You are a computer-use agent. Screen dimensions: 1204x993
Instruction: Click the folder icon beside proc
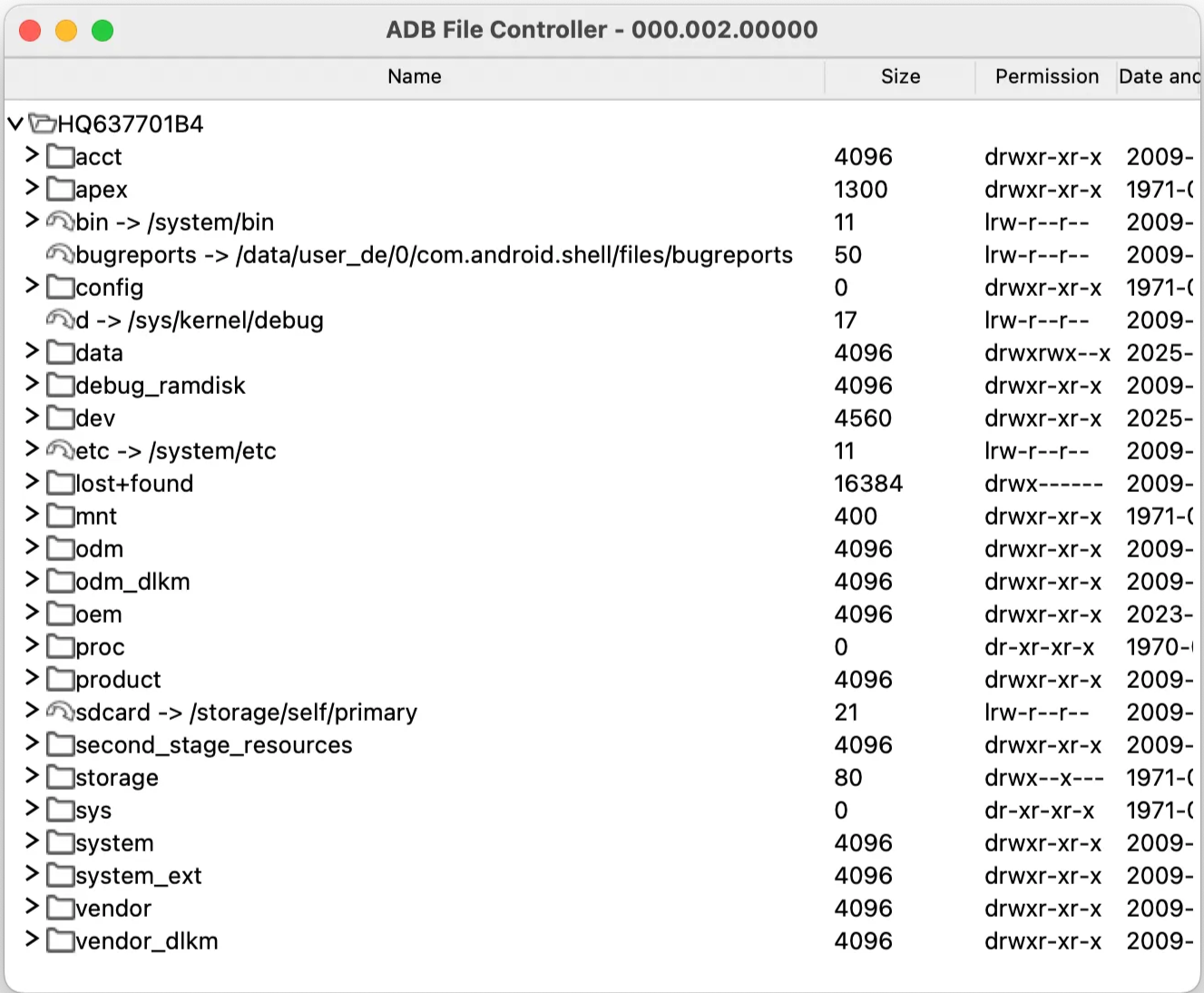click(61, 647)
